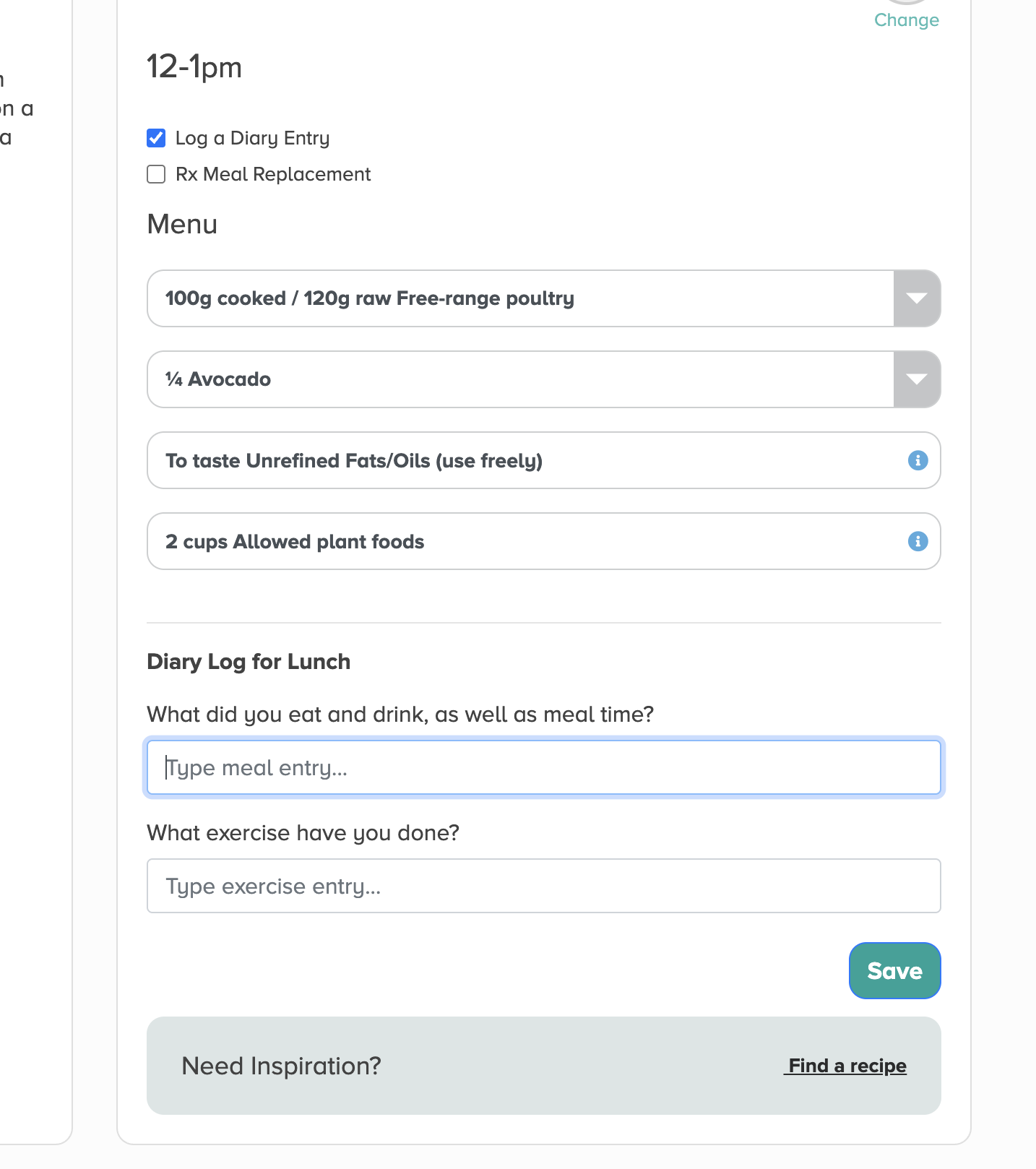Click the 'Log a Diary Entry' label text
This screenshot has height=1169, width=1036.
tap(252, 138)
